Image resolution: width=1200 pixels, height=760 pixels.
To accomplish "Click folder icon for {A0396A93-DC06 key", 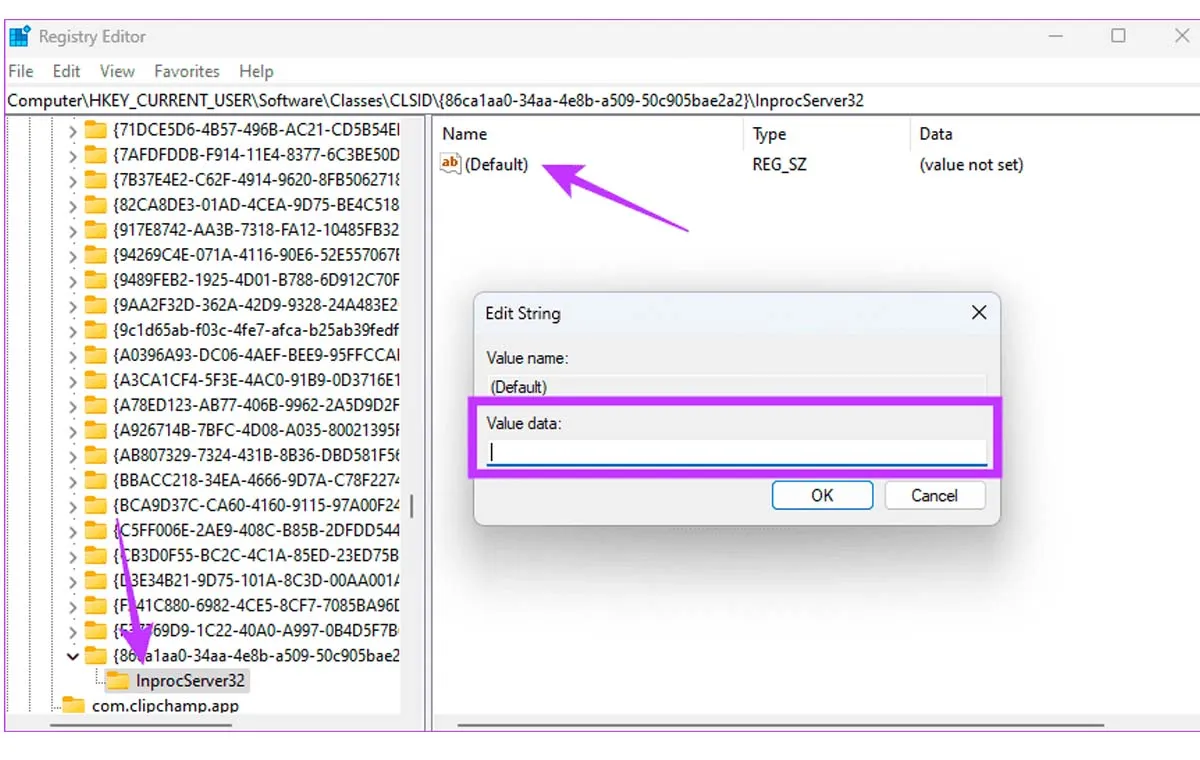I will [x=96, y=355].
